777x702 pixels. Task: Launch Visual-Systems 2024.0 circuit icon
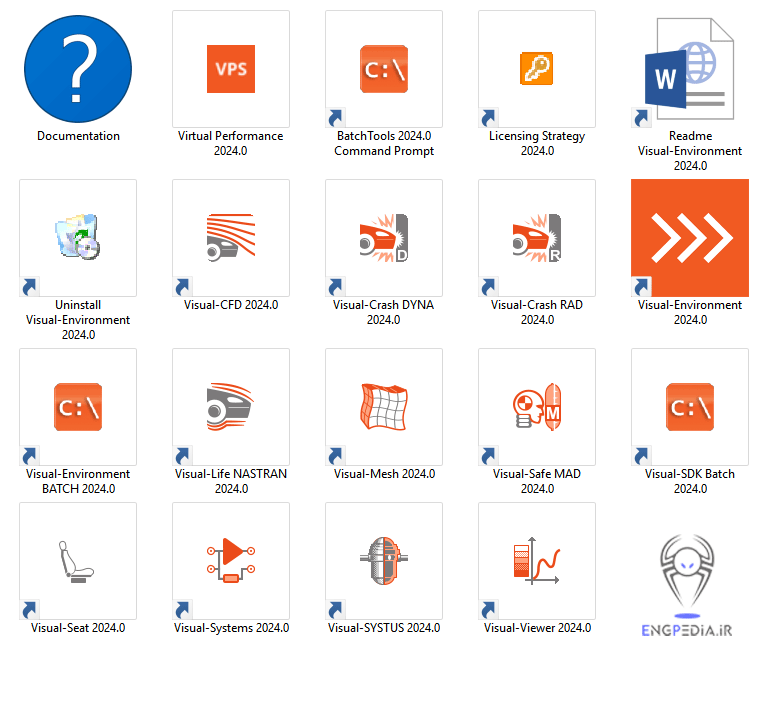click(231, 560)
